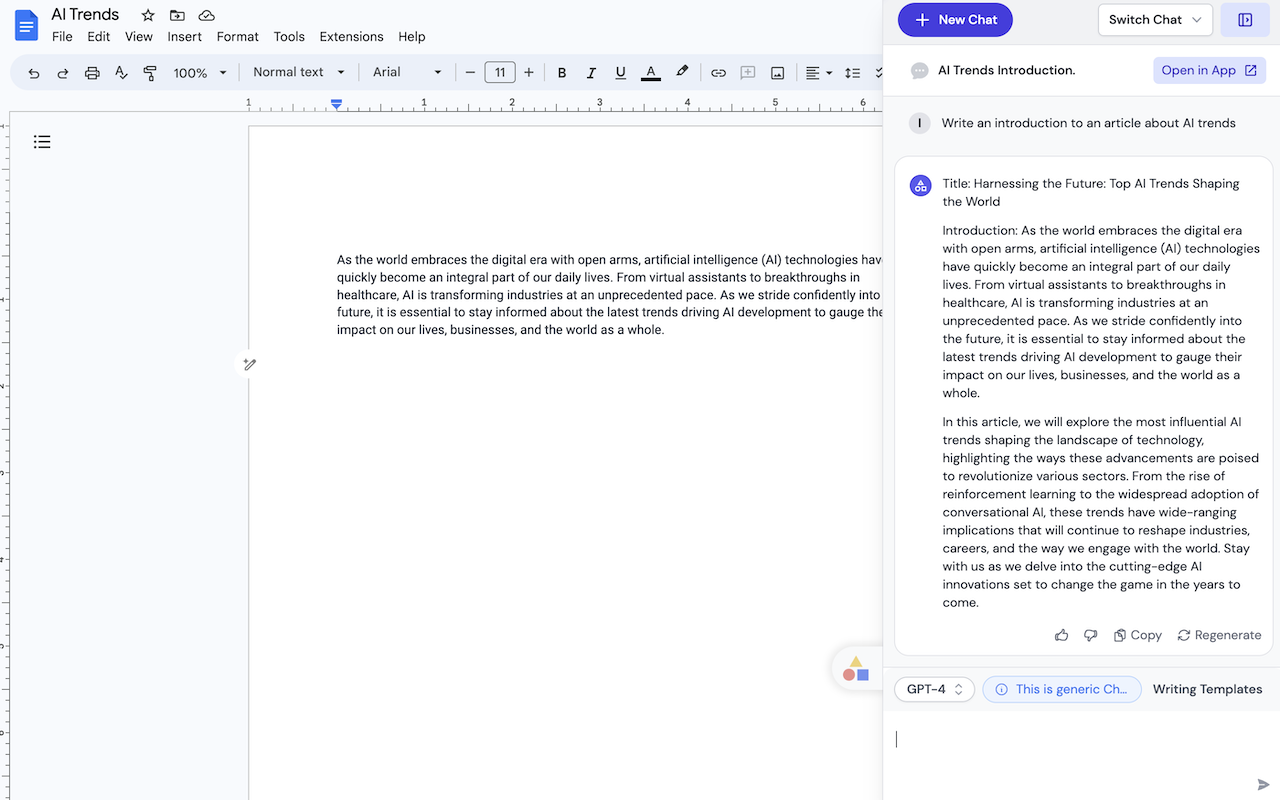
Task: Open the document outline icon
Action: tap(42, 142)
